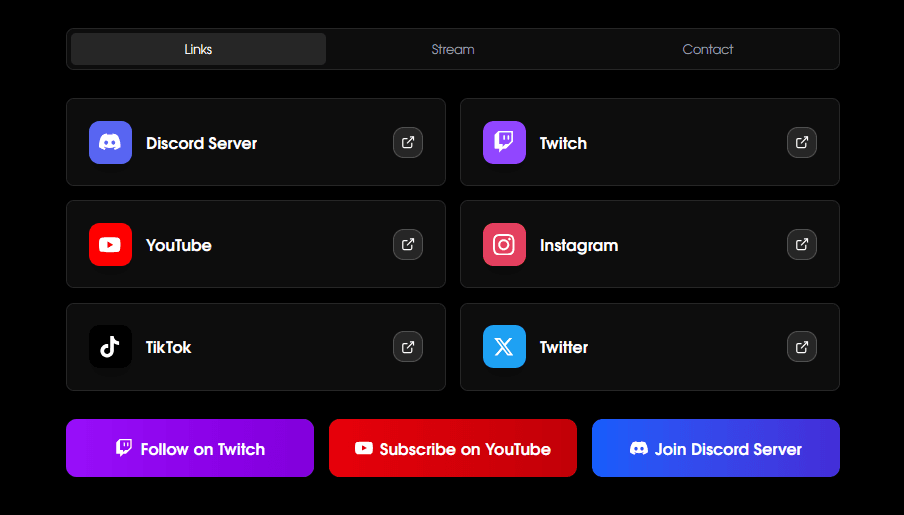This screenshot has width=904, height=515.
Task: Click Discord glyph inside Join Discord button
Action: coord(639,448)
